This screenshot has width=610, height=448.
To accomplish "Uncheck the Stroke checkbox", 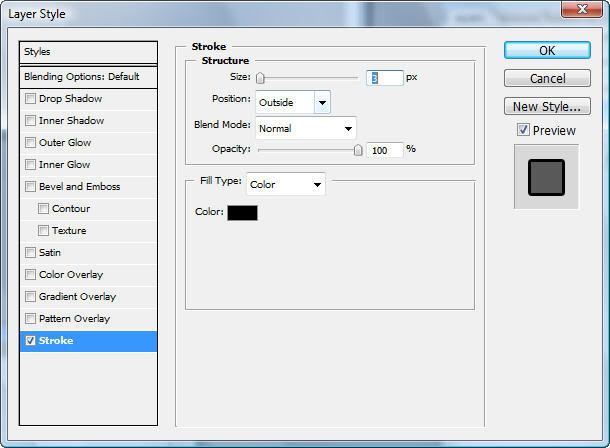I will [x=30, y=341].
